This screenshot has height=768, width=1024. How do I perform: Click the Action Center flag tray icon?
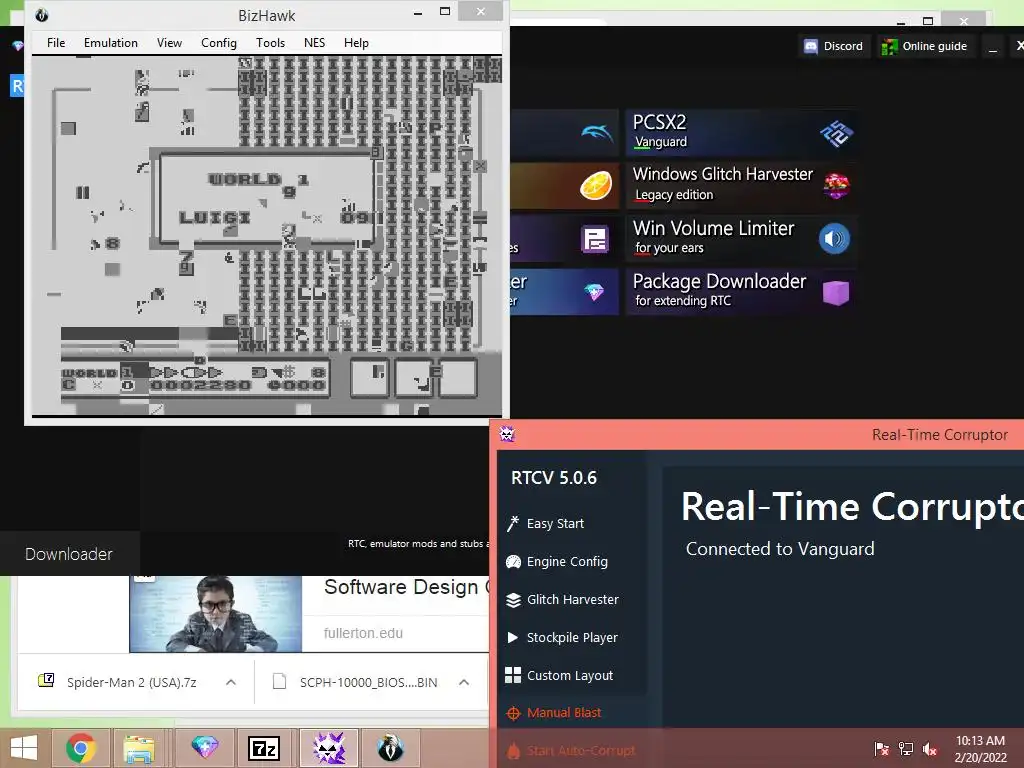click(882, 749)
